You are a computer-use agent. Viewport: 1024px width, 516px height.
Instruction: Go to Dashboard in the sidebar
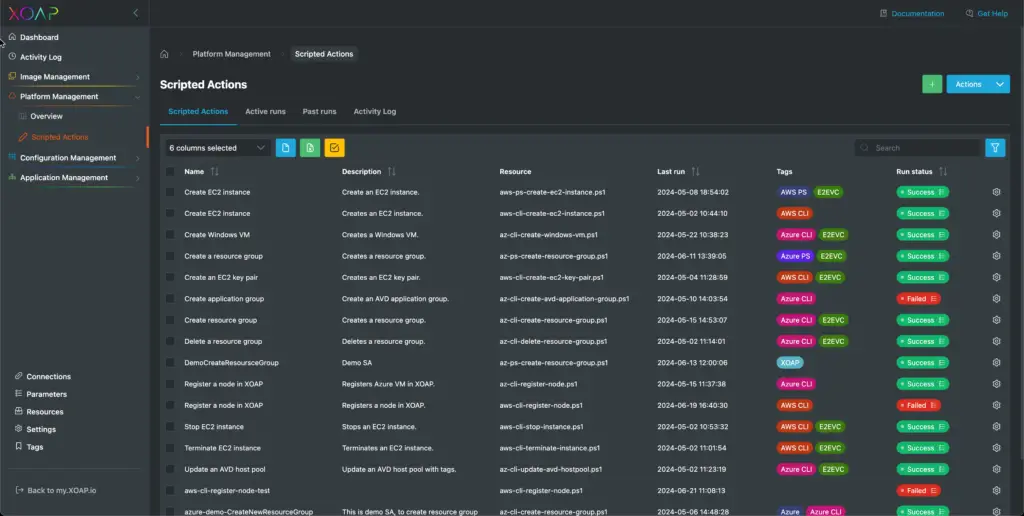pos(39,37)
